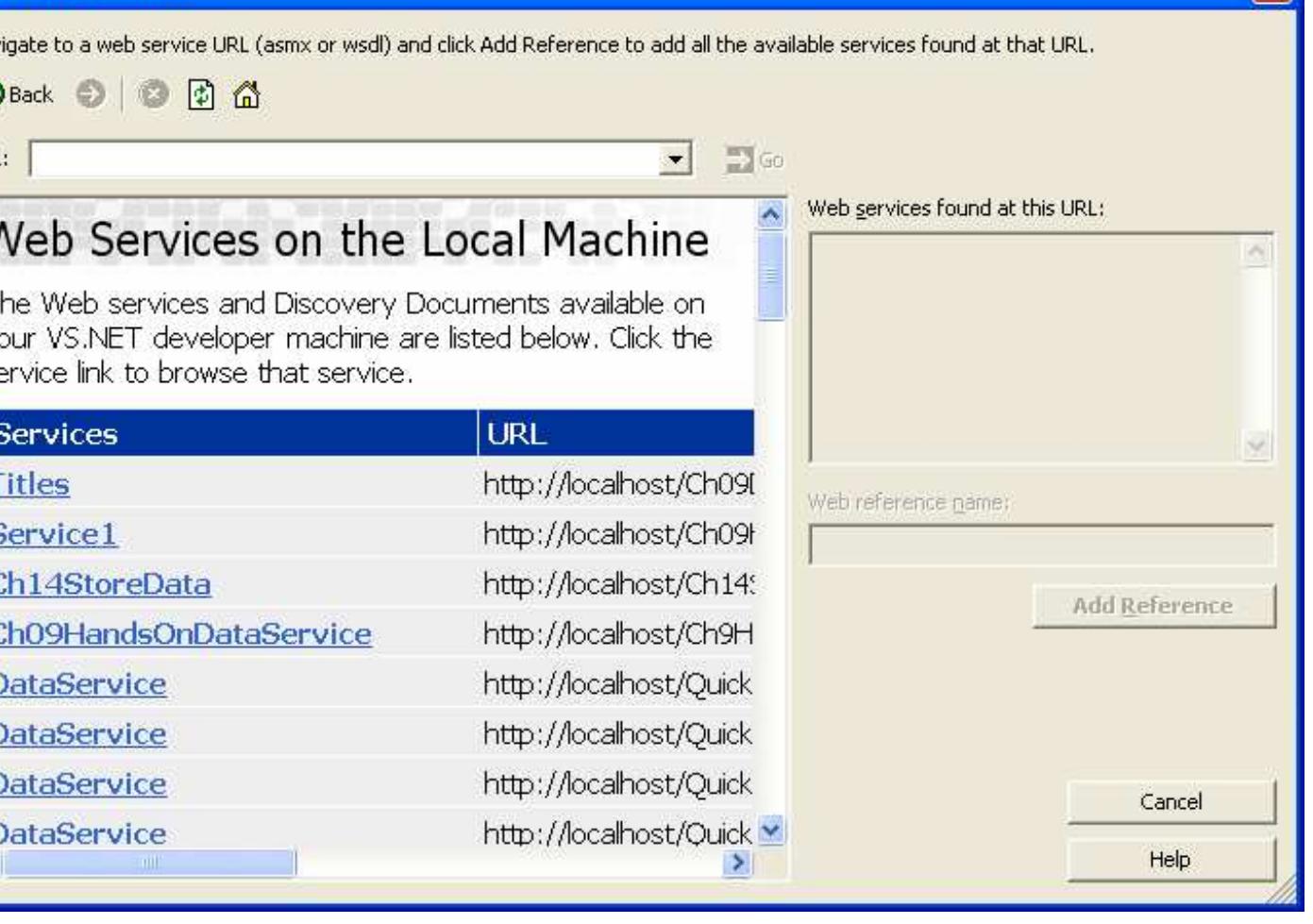Click the Go button beside URL box
This screenshot has height=924, width=1313.
click(x=754, y=160)
